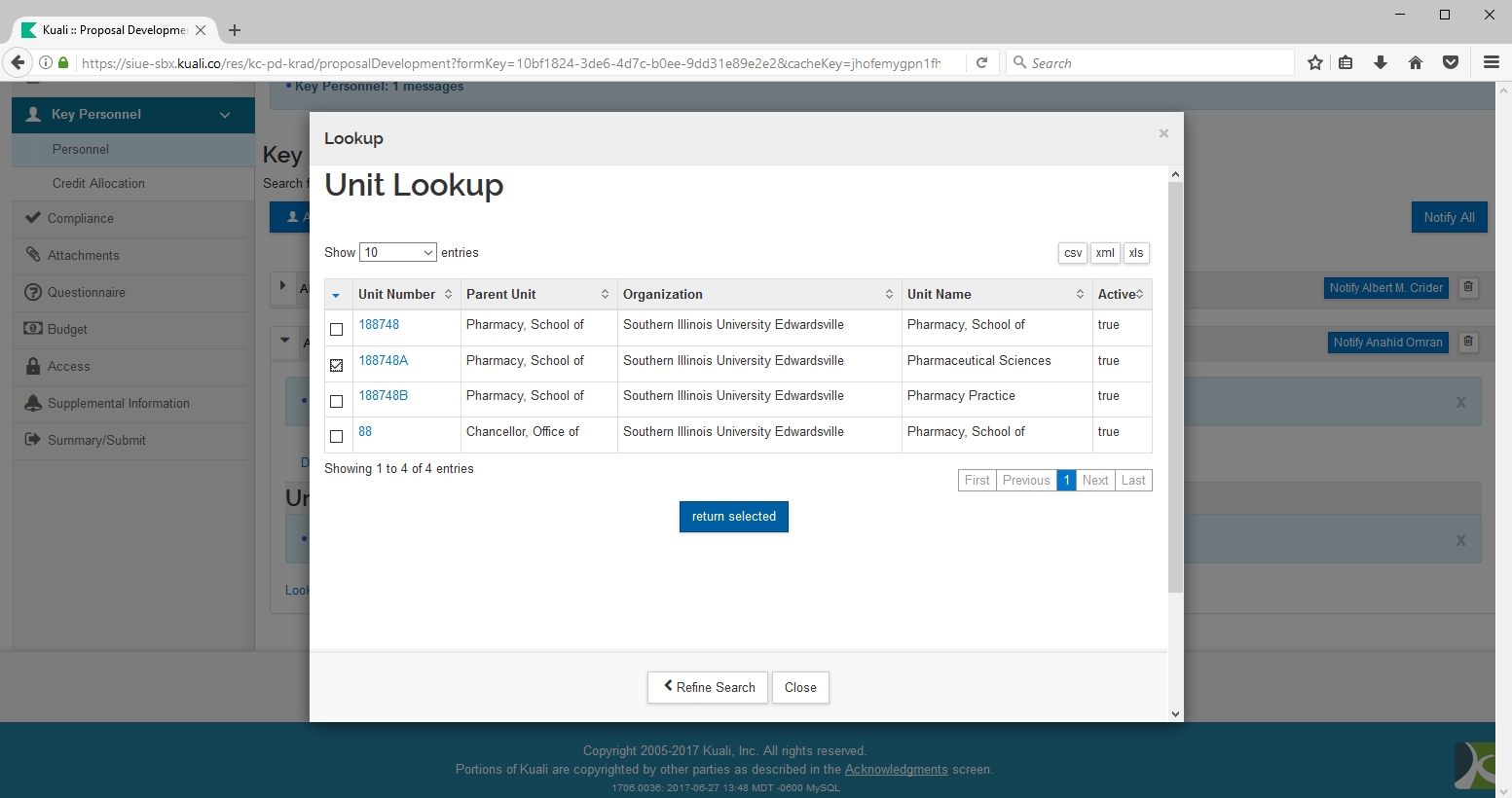Open the Firefox hamburger menu
This screenshot has width=1512, height=798.
click(x=1491, y=62)
